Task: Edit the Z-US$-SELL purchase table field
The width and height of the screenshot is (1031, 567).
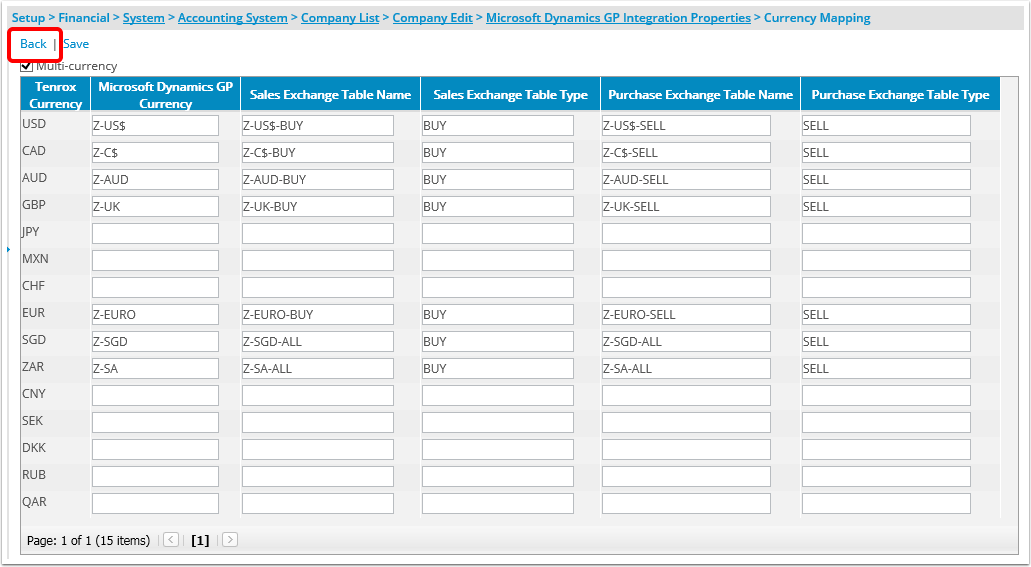Action: coord(686,126)
